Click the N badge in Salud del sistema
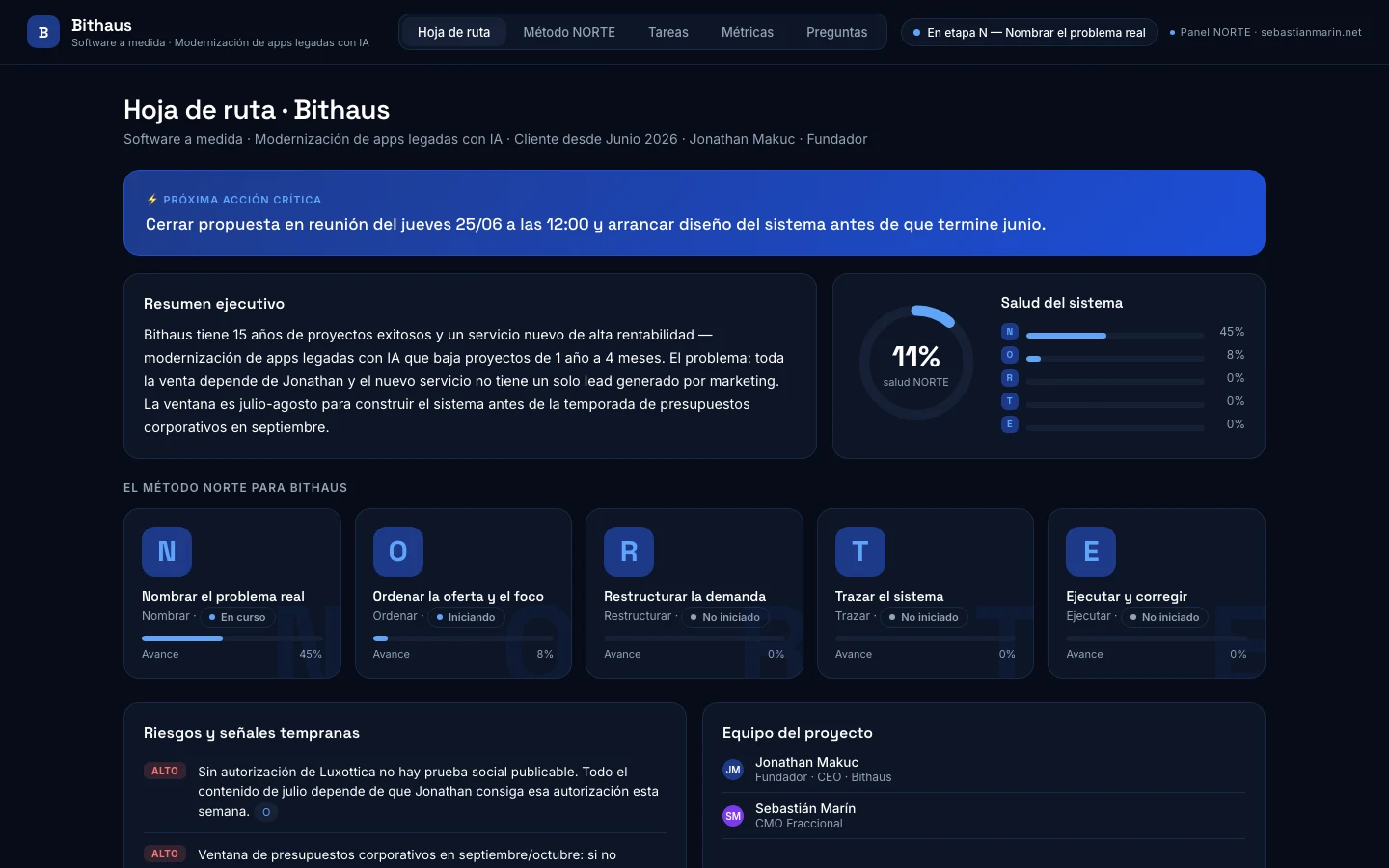Screen dimensions: 1389x868 pyautogui.click(x=1010, y=332)
